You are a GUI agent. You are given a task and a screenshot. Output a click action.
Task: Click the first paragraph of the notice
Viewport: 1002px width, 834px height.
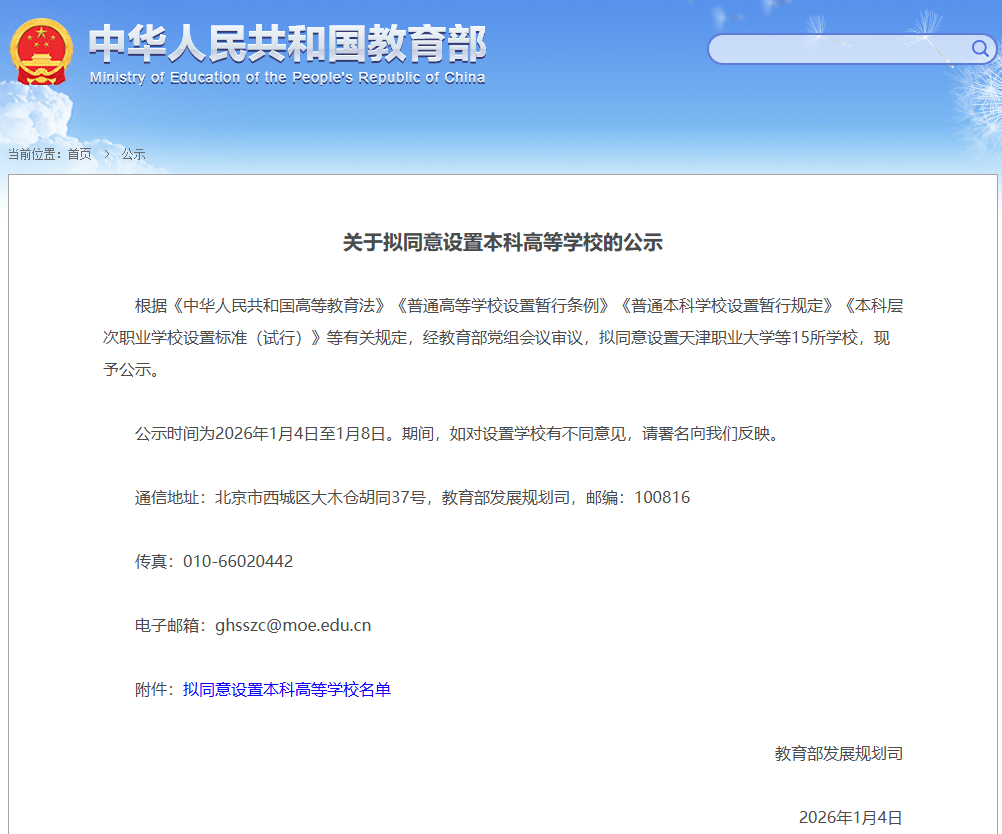pos(500,337)
